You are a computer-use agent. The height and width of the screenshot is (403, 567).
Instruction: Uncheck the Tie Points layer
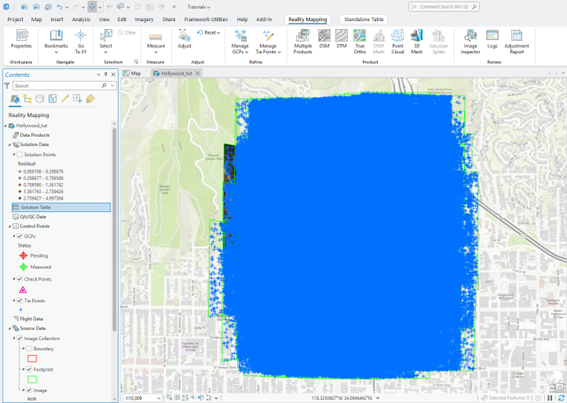[x=20, y=301]
